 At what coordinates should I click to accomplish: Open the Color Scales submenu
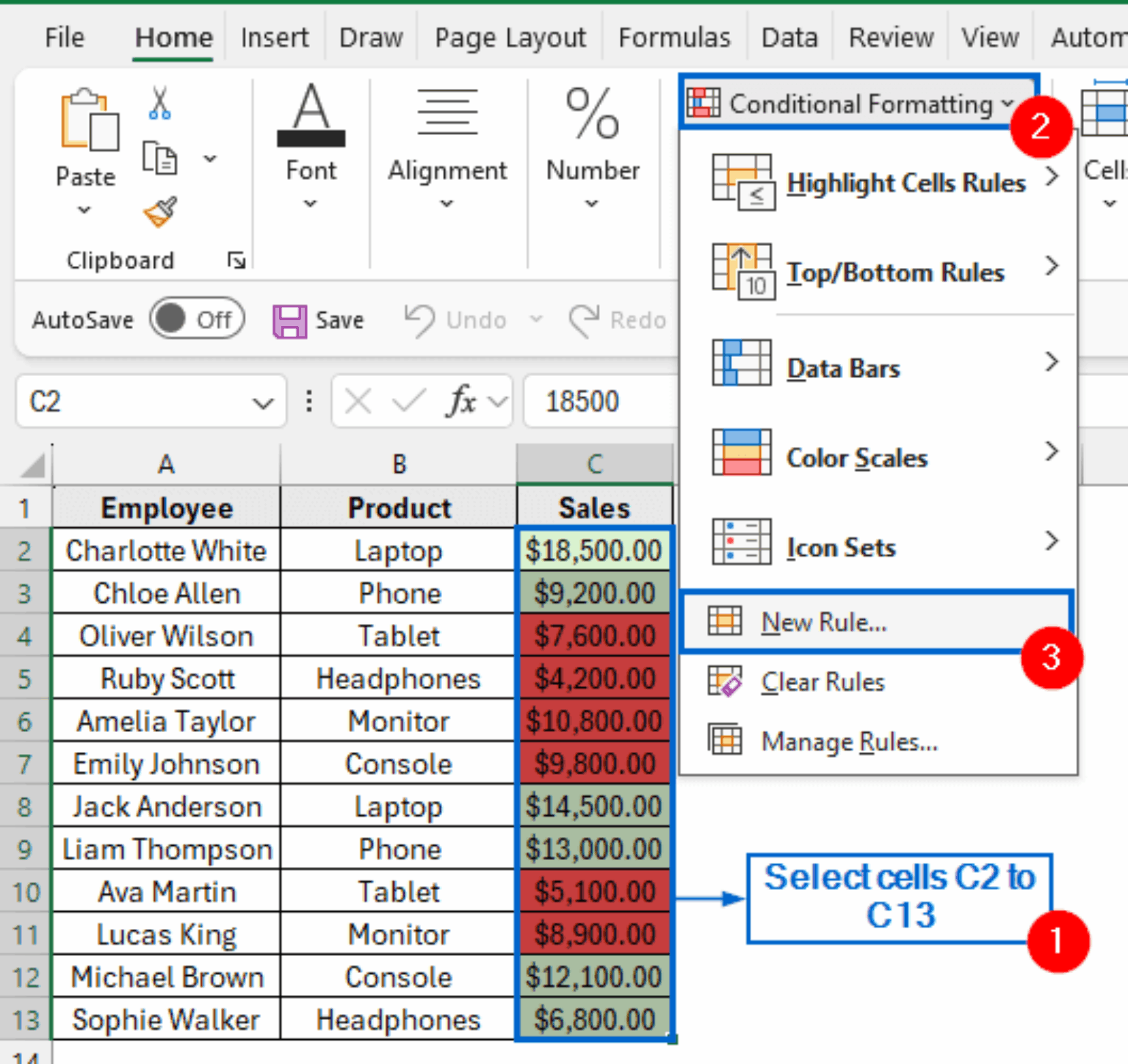[x=857, y=458]
